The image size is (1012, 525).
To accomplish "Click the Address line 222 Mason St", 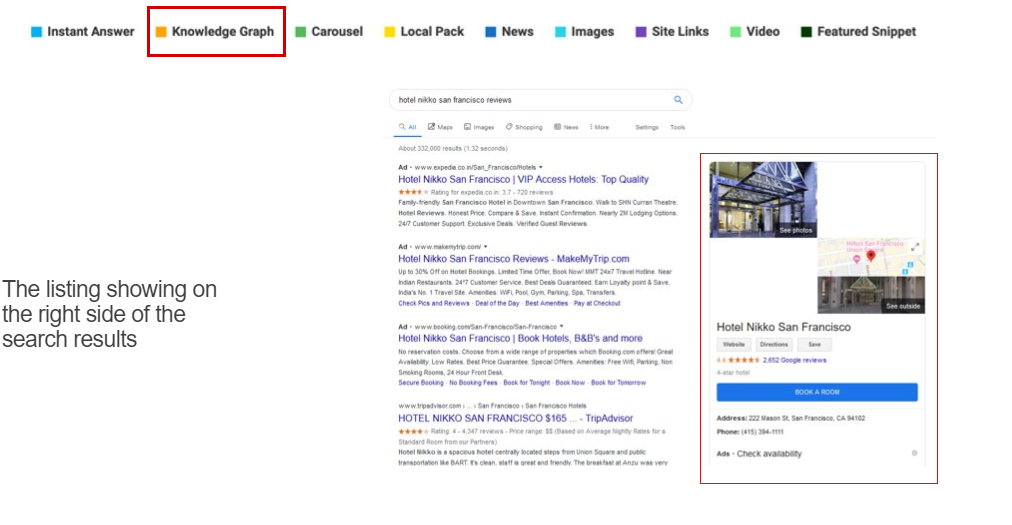I will point(791,418).
